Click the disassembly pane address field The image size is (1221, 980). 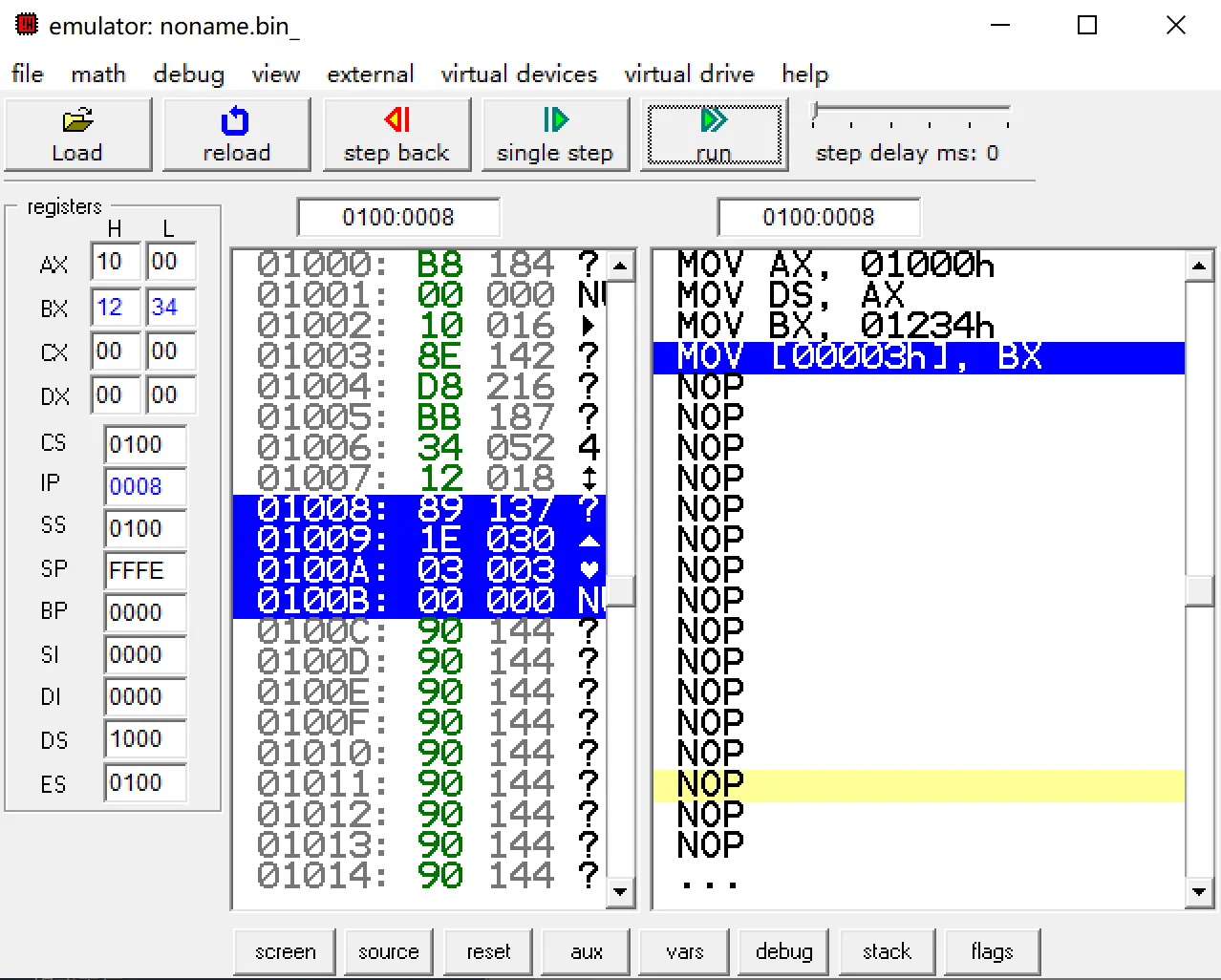click(x=819, y=218)
